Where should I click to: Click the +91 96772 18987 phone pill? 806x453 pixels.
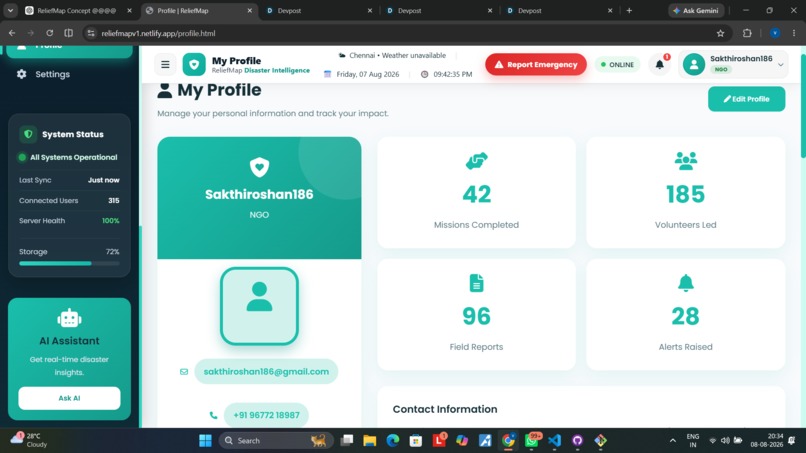click(266, 415)
